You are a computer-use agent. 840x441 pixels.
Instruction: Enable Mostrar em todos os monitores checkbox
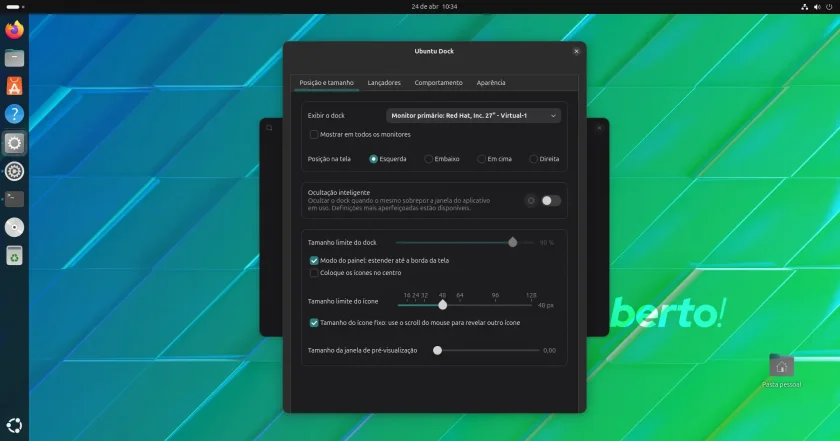pyautogui.click(x=314, y=134)
